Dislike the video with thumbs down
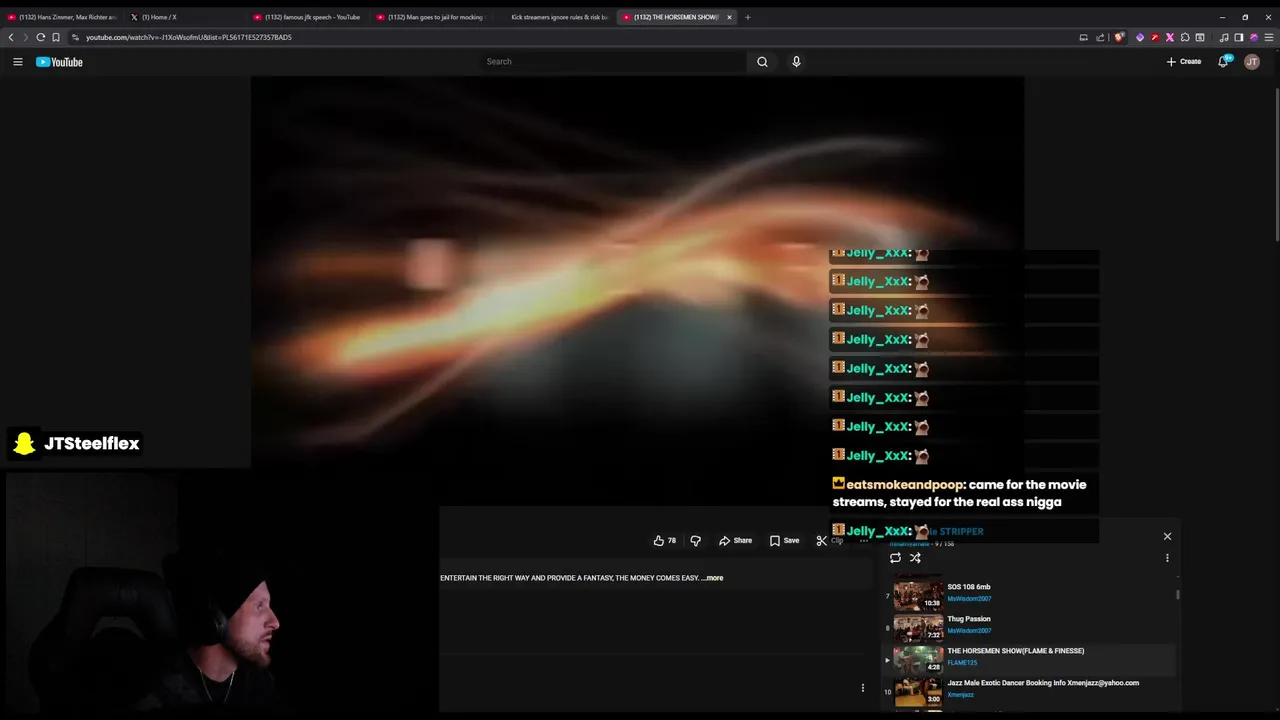Image resolution: width=1280 pixels, height=720 pixels. (x=696, y=540)
